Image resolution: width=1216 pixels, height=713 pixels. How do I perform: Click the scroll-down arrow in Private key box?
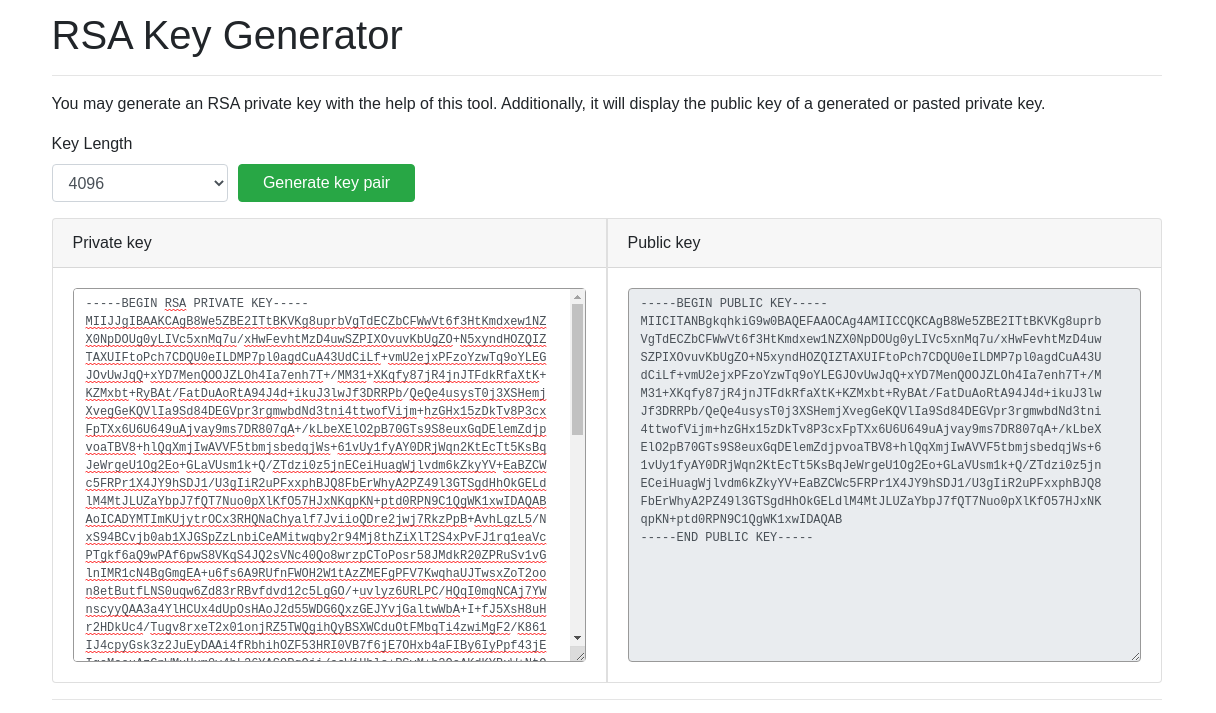click(x=577, y=637)
